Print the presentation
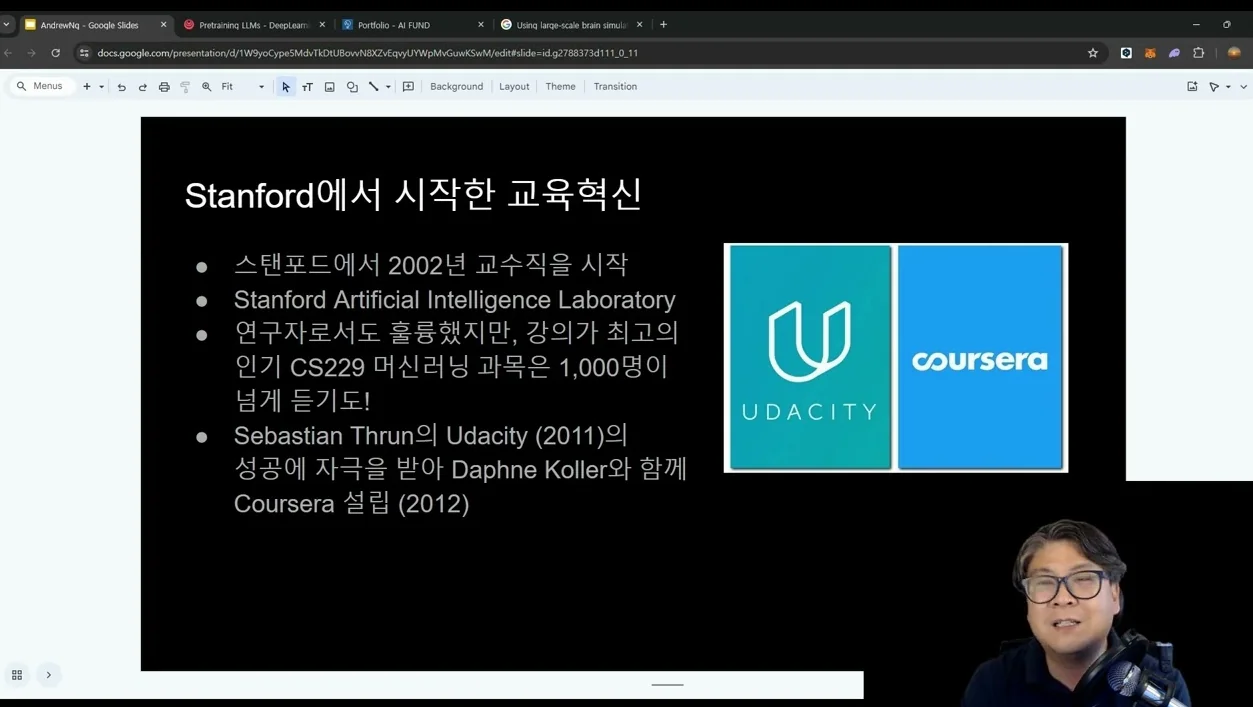 point(164,87)
